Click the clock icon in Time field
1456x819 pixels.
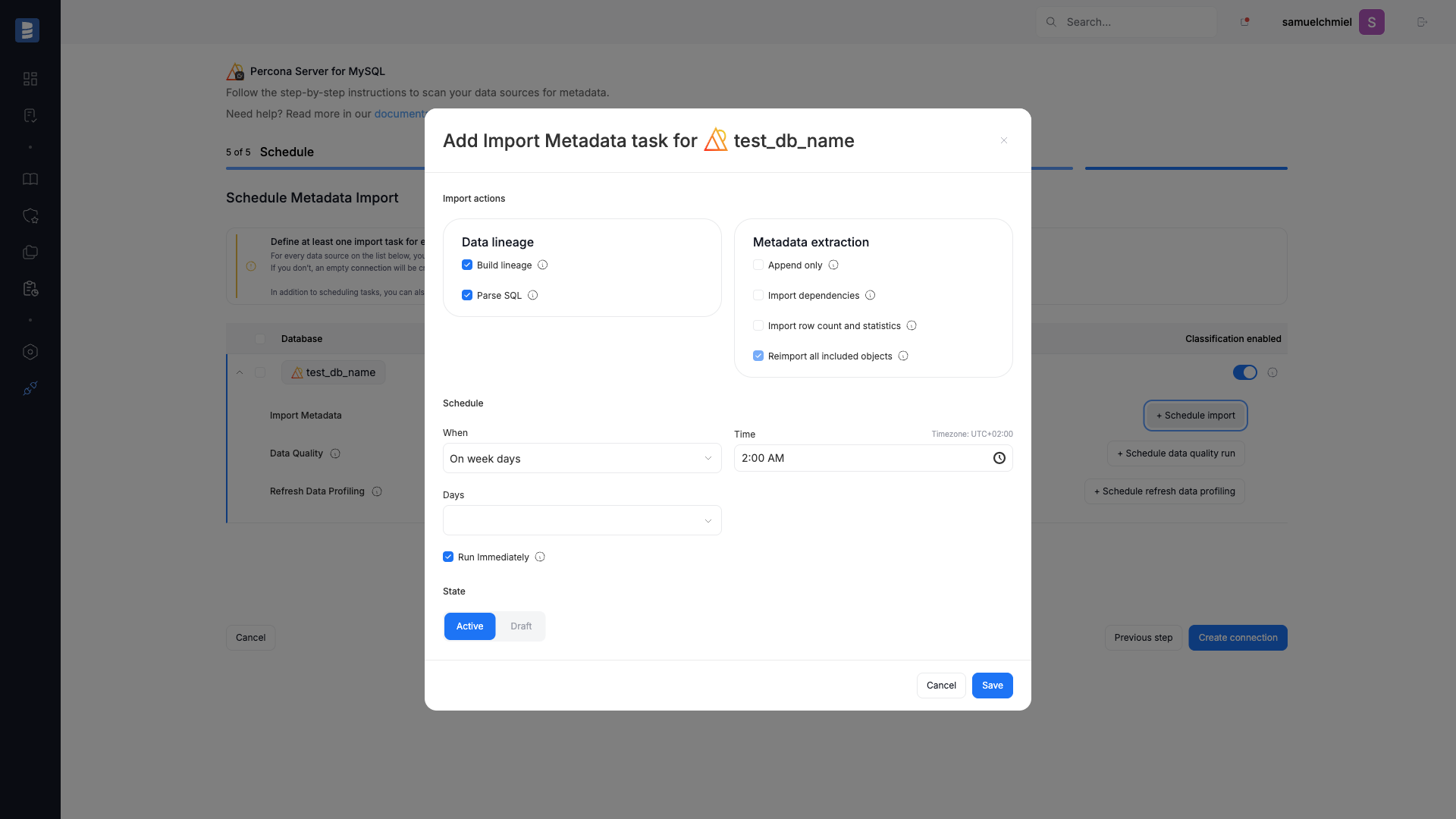tap(999, 458)
